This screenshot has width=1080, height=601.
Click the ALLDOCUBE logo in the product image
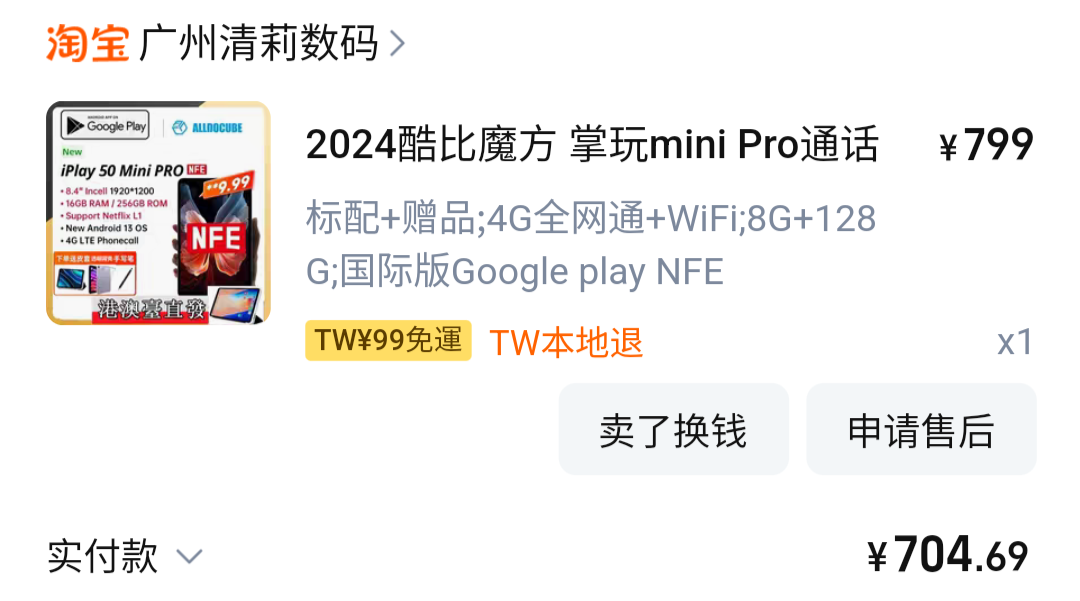(x=207, y=127)
